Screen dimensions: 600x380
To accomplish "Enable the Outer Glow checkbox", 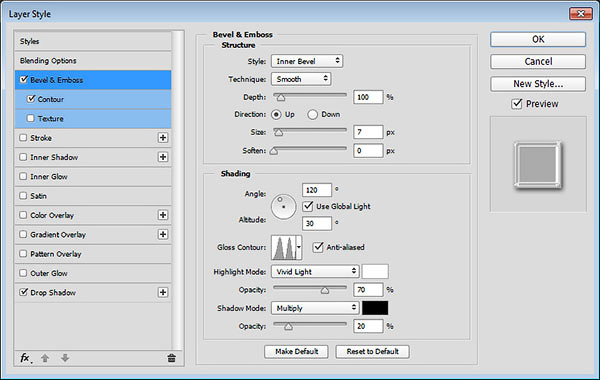I will (23, 273).
